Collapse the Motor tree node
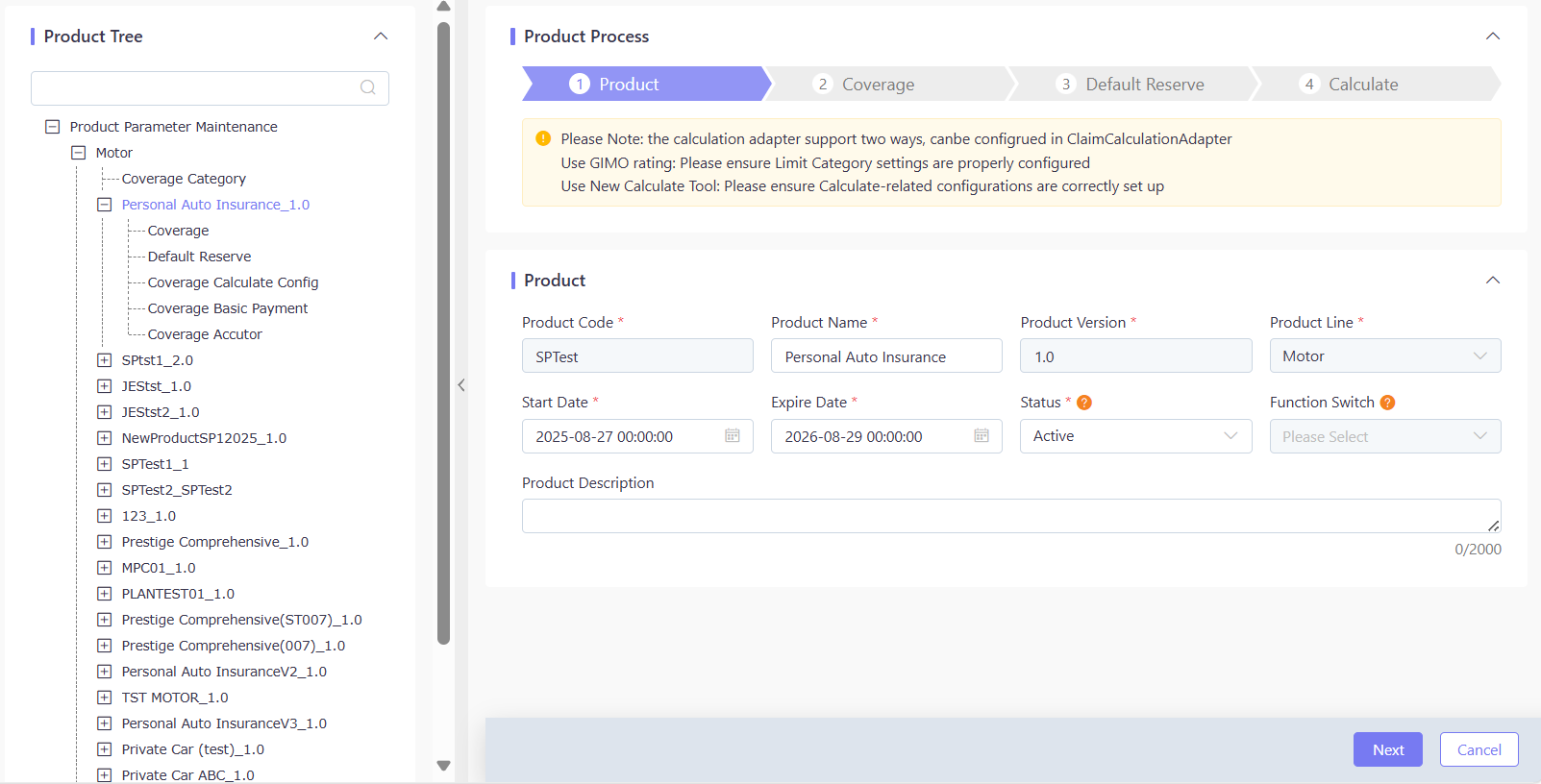This screenshot has width=1541, height=784. [x=79, y=153]
